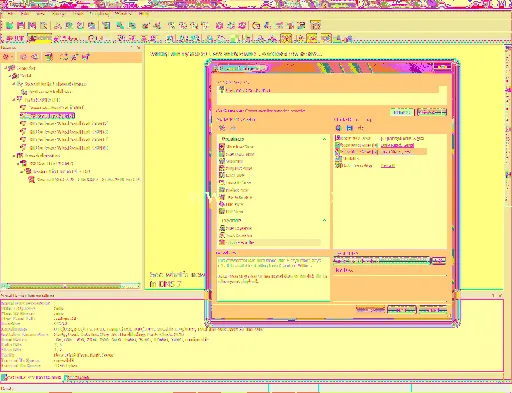Image resolution: width=512 pixels, height=393 pixels.
Task: Click the small button next to the dialog's combo box
Action: (x=439, y=261)
